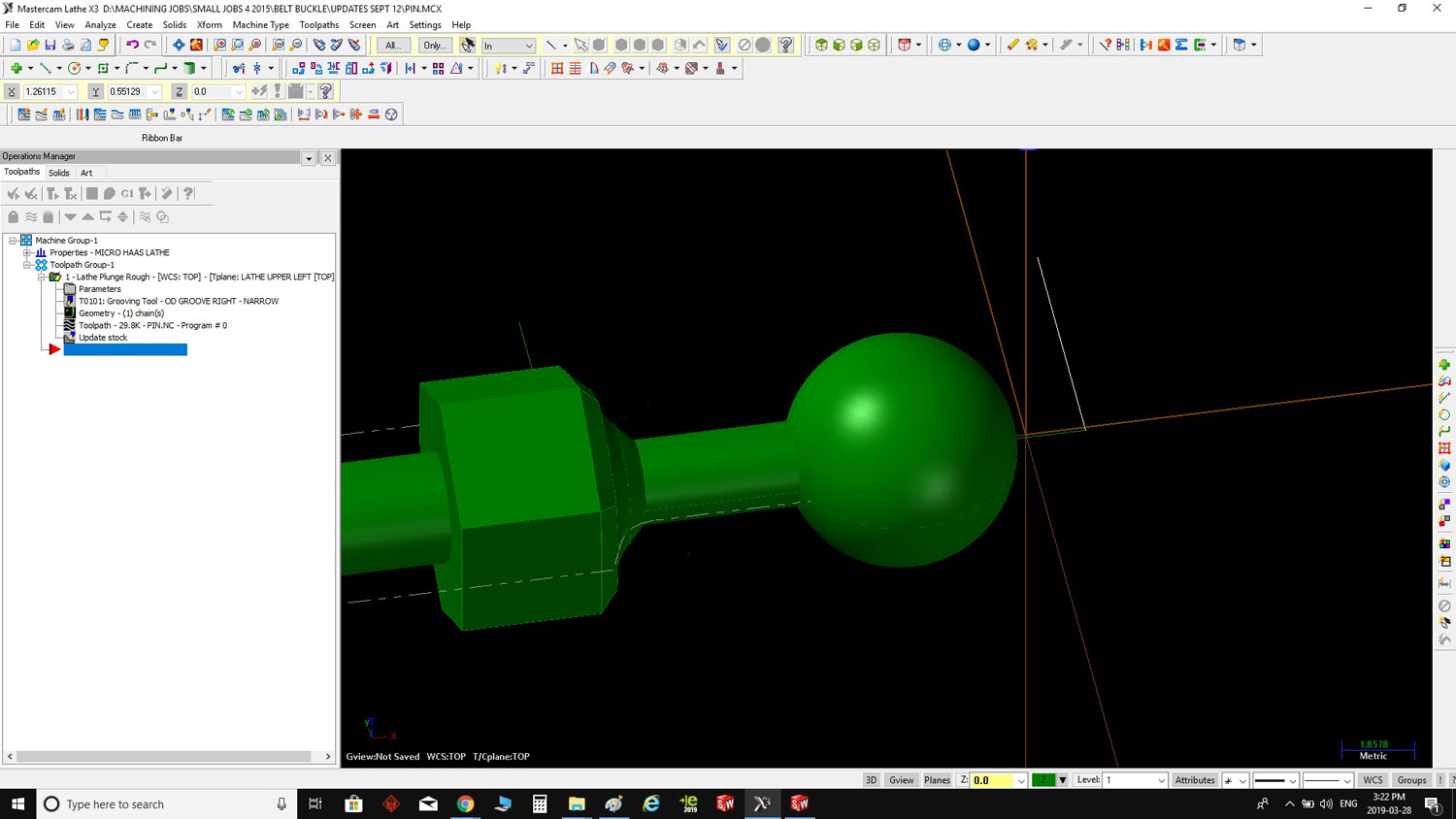
Task: Toggle the lock operations padlock icon
Action: tap(14, 217)
